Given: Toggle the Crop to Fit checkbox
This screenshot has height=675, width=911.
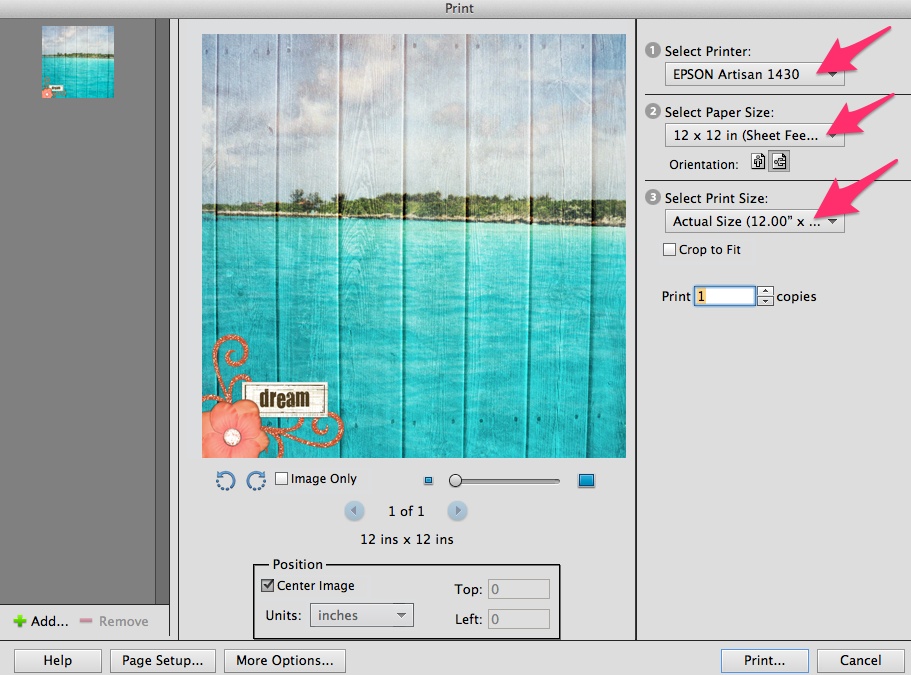Looking at the screenshot, I should click(670, 250).
